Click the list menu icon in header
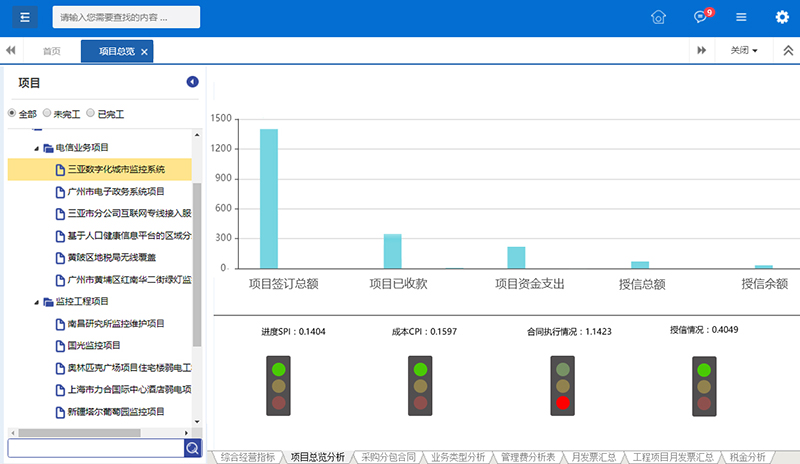The height and width of the screenshot is (464, 800). (741, 17)
